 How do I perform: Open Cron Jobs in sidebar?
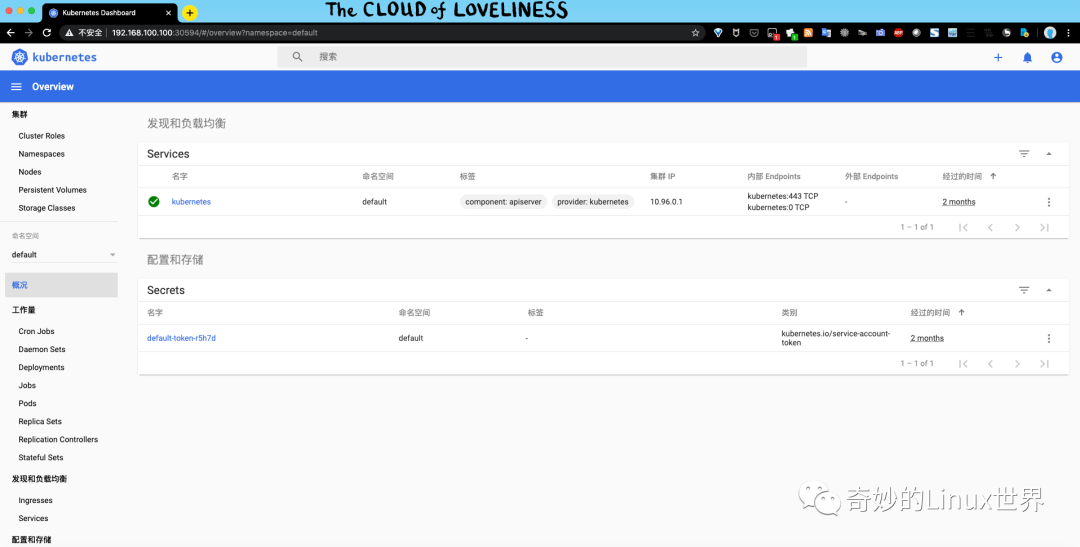coord(37,331)
